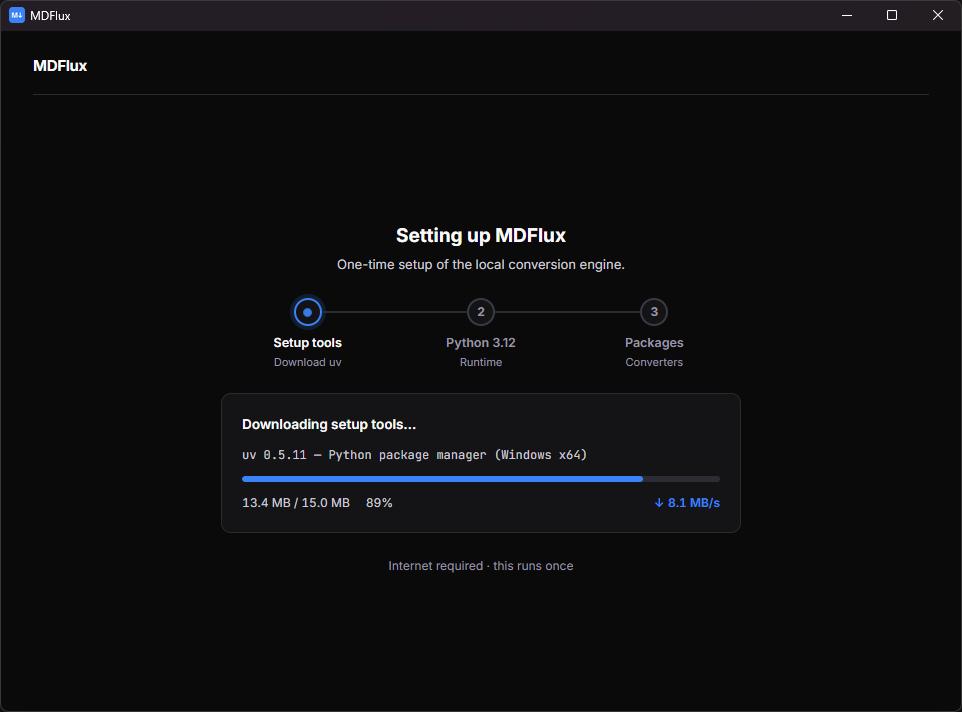Click the '8.1 MB/s' speed value
This screenshot has width=962, height=712.
tap(693, 503)
